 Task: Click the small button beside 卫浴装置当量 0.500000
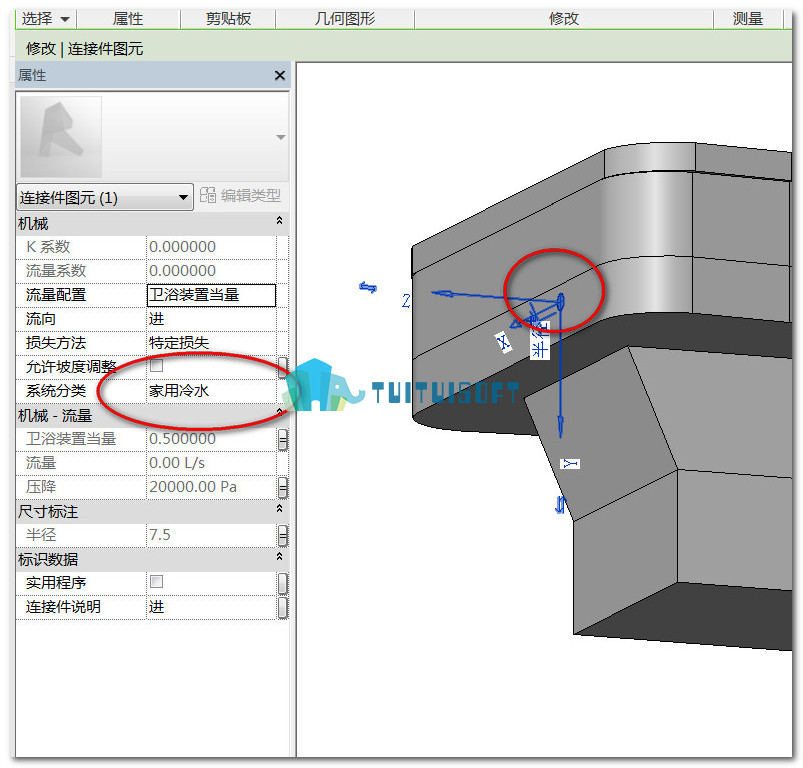[282, 439]
